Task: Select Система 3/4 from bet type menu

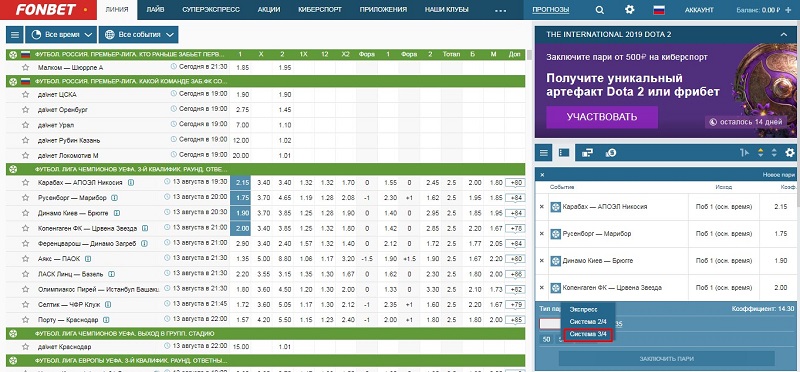Action: (x=588, y=335)
